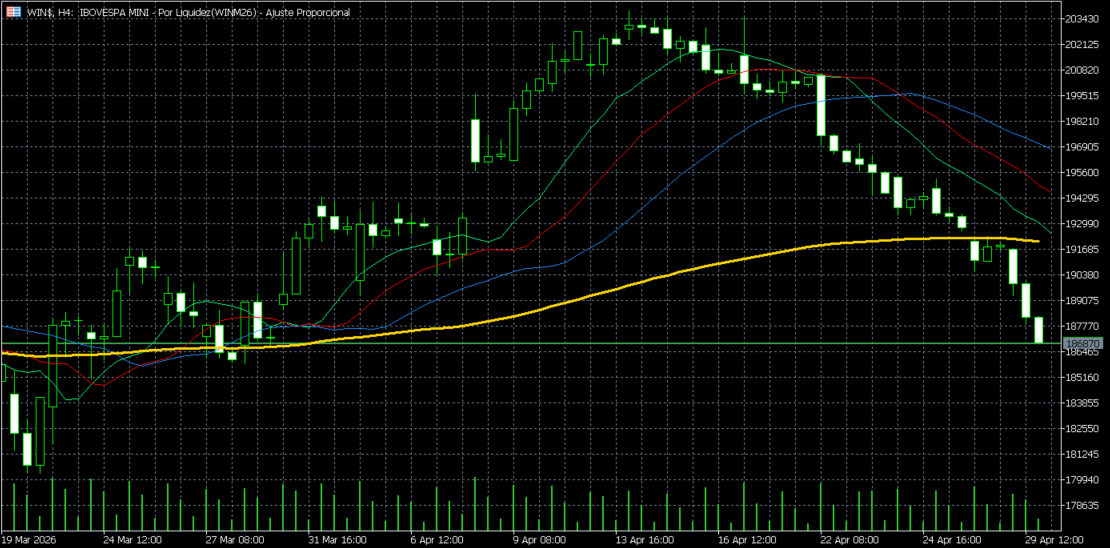Click the 24 Mar 12:00 time label
1110x548 pixels.
[132, 539]
